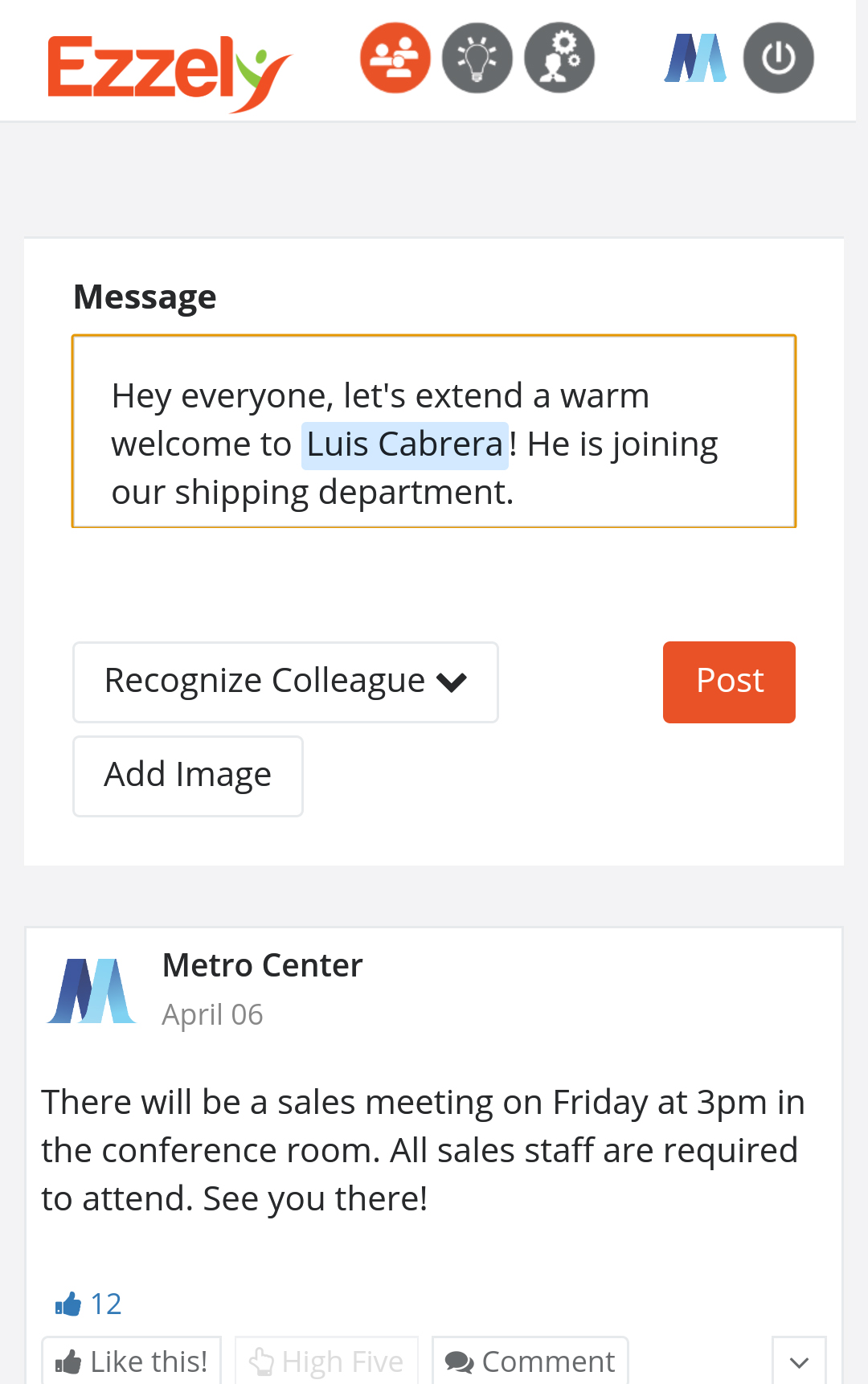Open the user settings gear icon

pyautogui.click(x=559, y=58)
